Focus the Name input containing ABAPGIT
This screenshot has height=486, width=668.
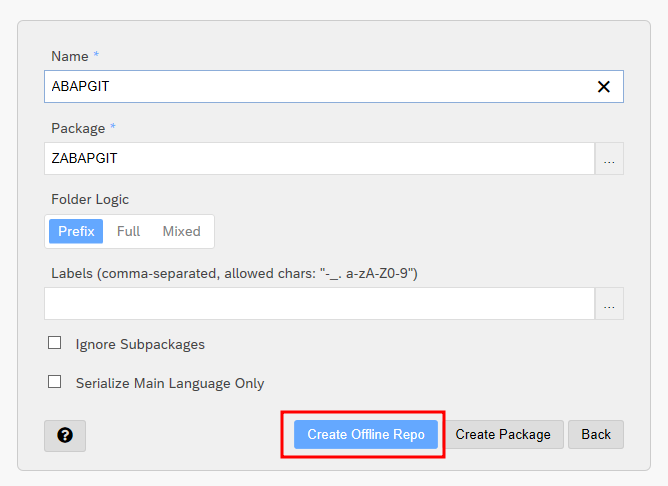[x=334, y=86]
